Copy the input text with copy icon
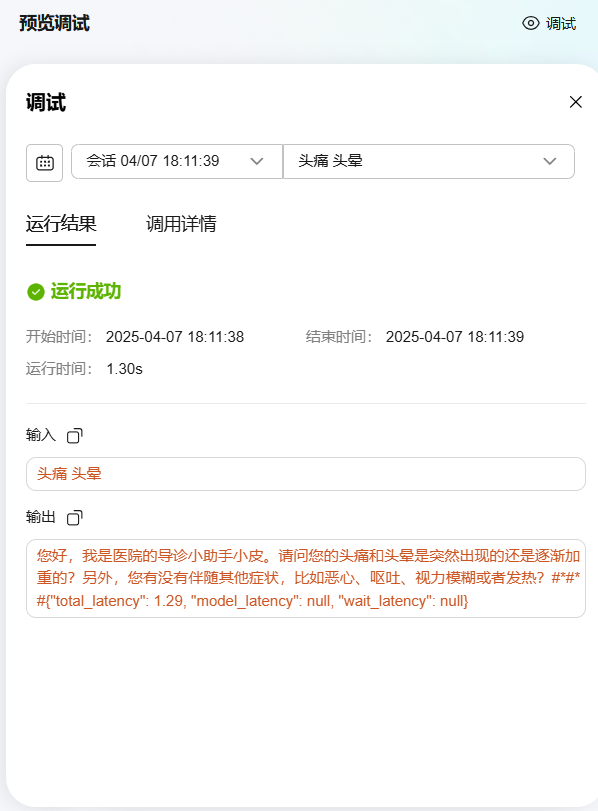 pos(74,435)
